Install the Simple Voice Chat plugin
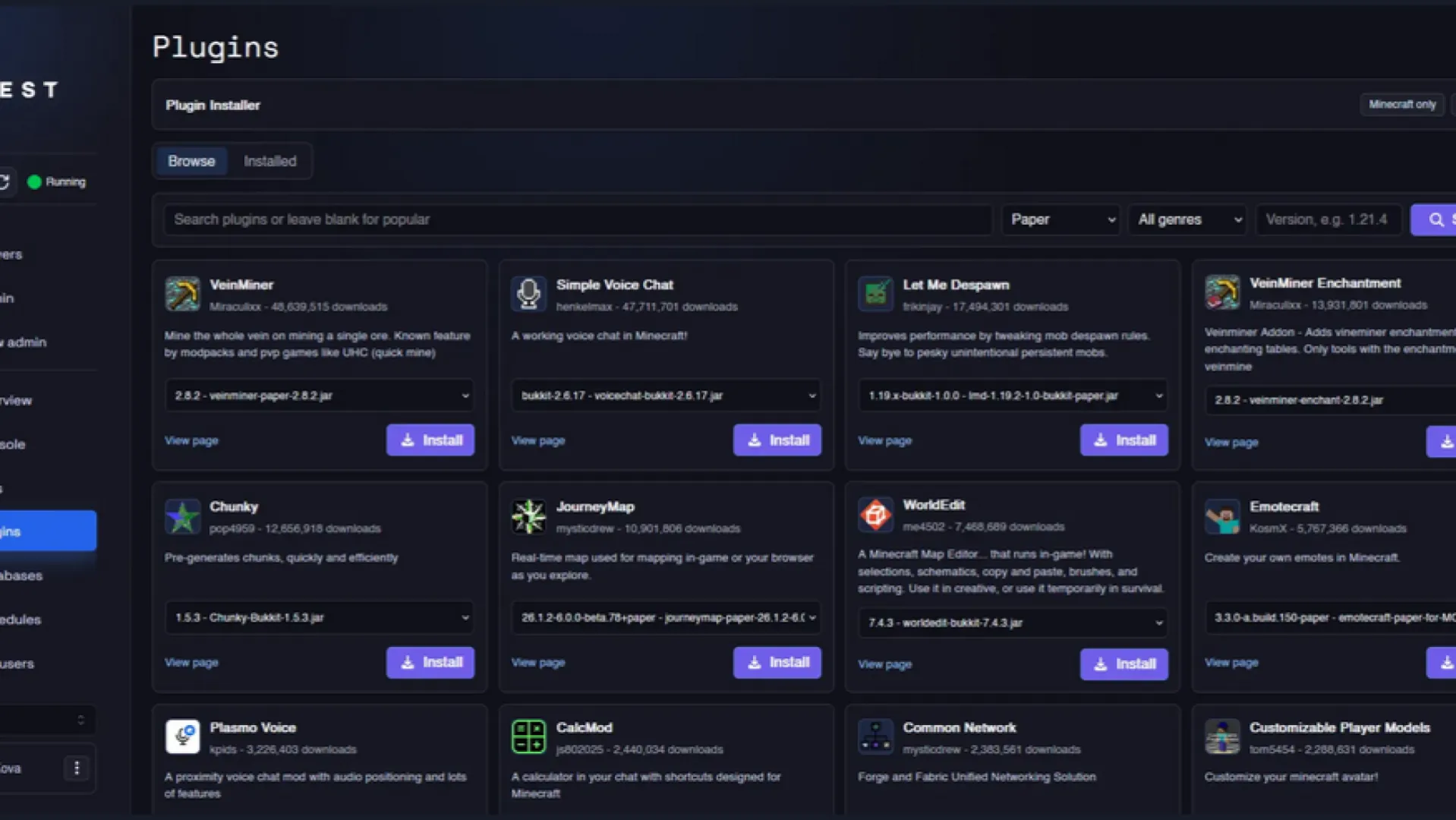 (x=777, y=440)
